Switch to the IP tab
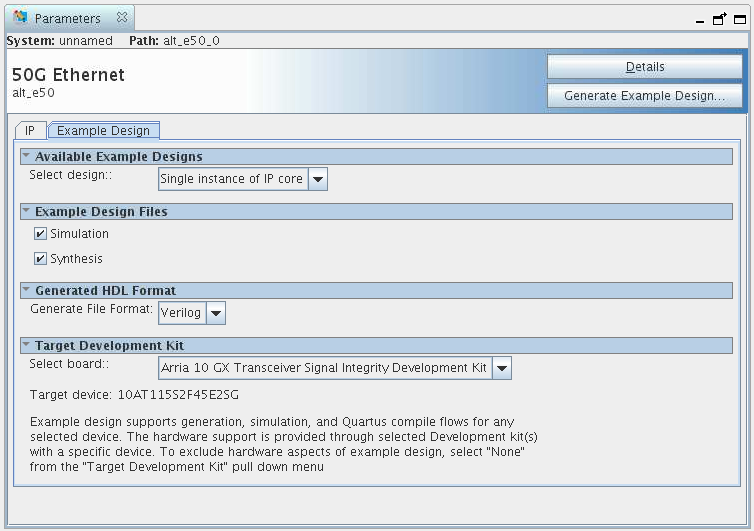This screenshot has height=531, width=754. [x=30, y=131]
